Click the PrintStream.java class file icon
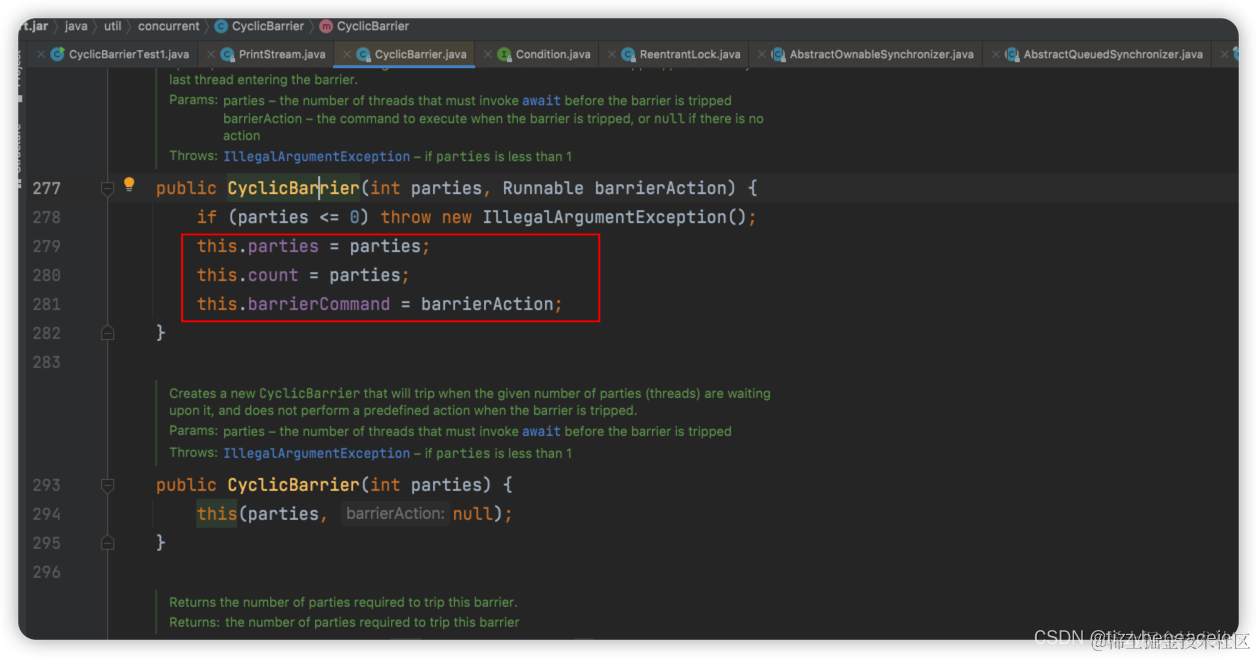 point(228,54)
